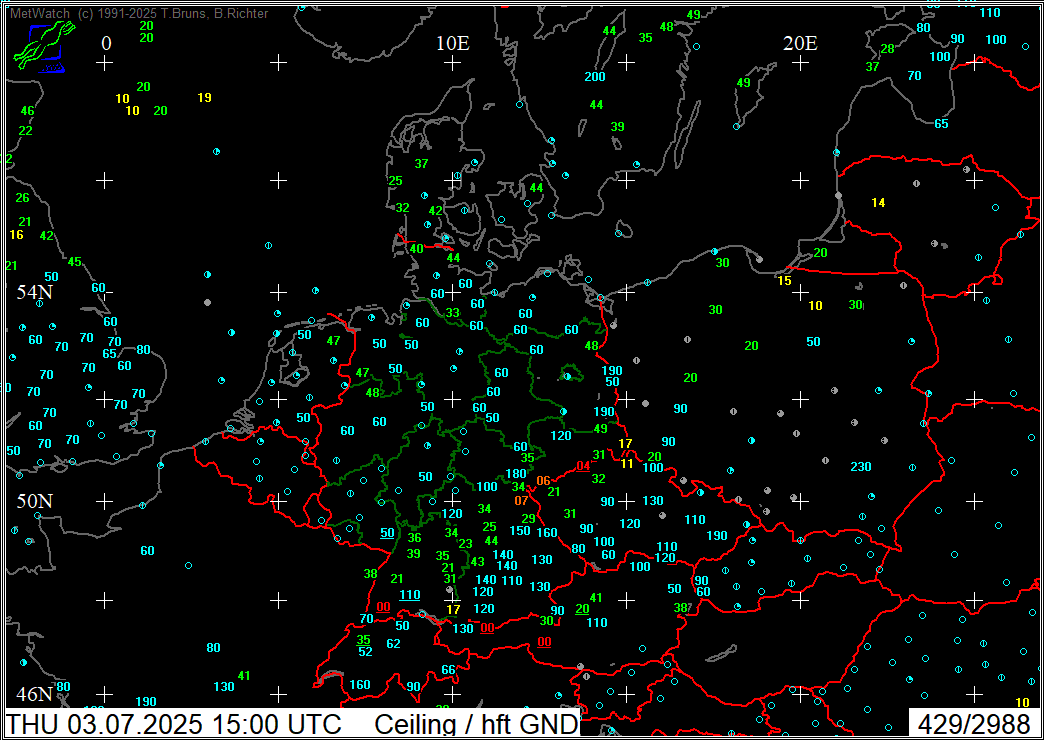Screen dimensions: 1044x740
Task: Select the green ceiling value 46
Action: point(27,111)
